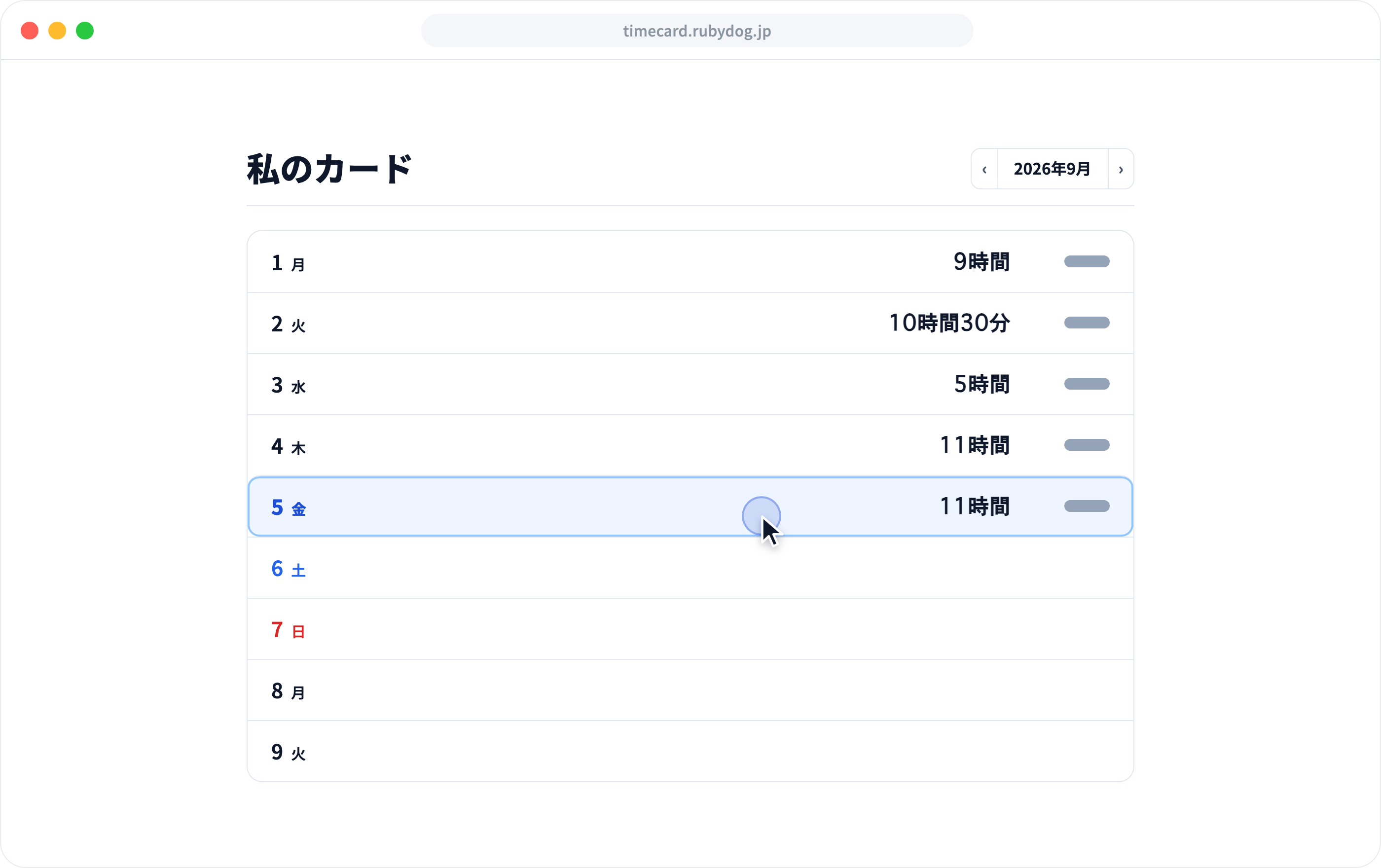Screen dimensions: 1381x868
Task: Close the window with the red button
Action: [30, 31]
